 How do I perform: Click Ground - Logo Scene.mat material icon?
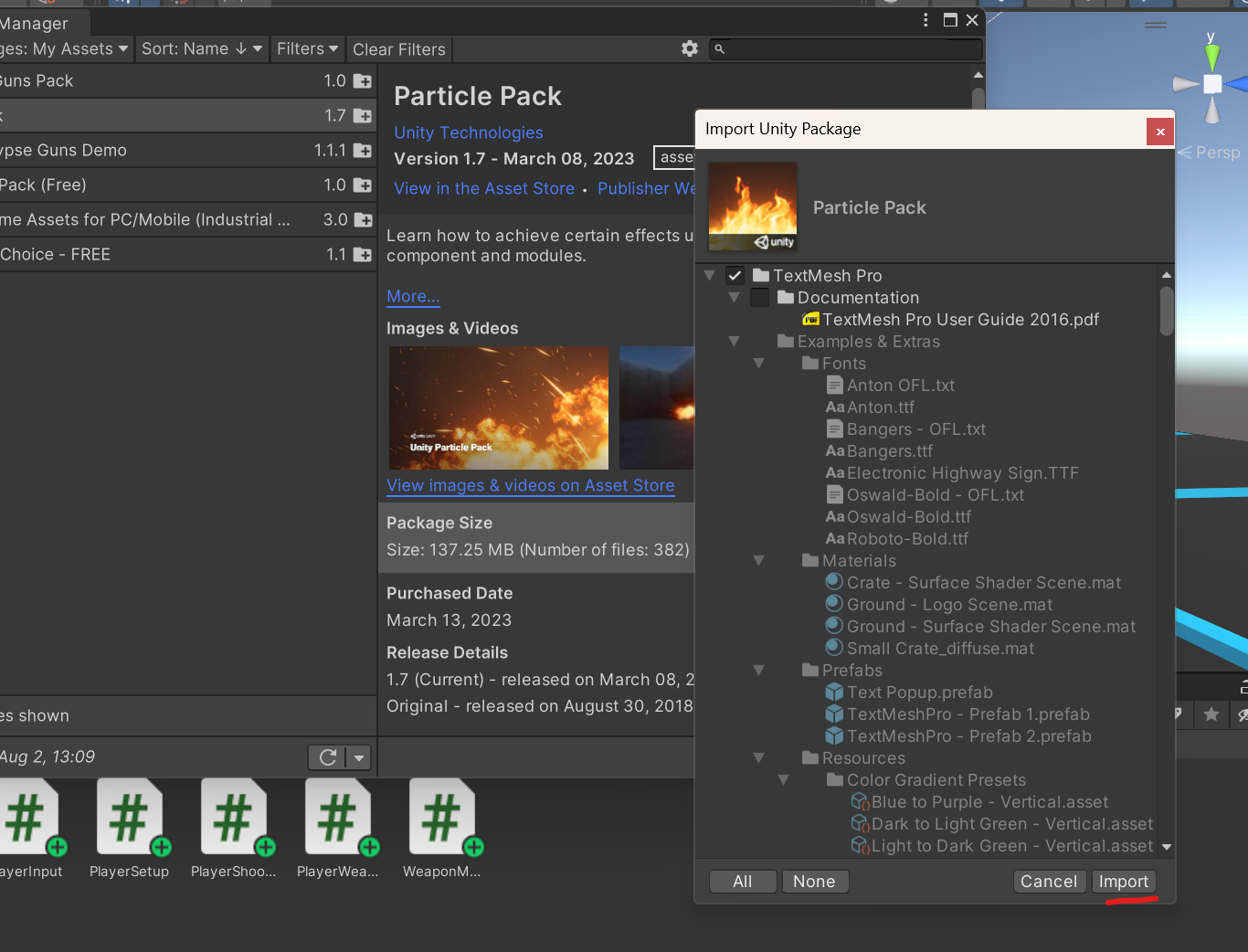tap(834, 603)
